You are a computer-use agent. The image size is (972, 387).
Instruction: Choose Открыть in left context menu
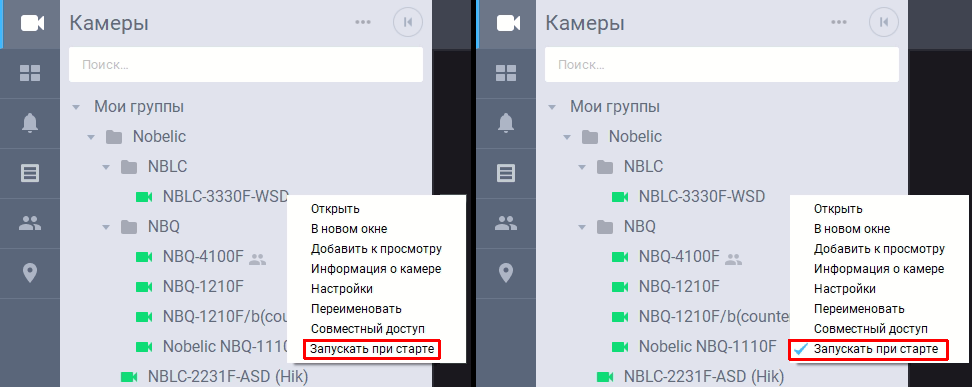[335, 209]
